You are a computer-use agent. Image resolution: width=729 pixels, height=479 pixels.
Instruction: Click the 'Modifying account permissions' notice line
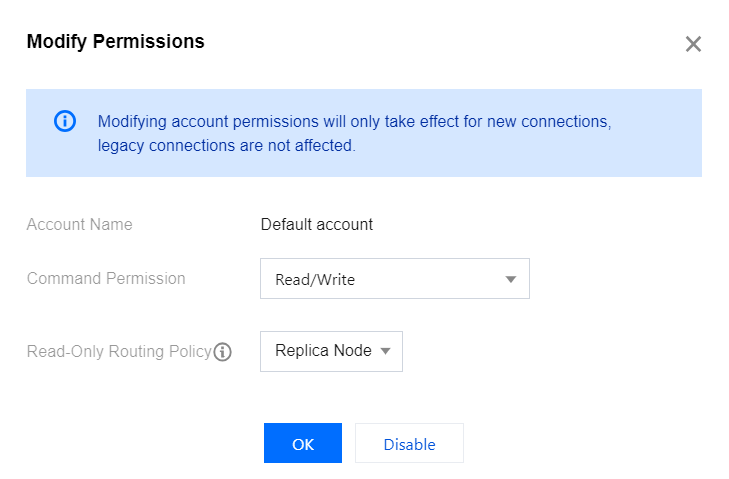click(354, 121)
